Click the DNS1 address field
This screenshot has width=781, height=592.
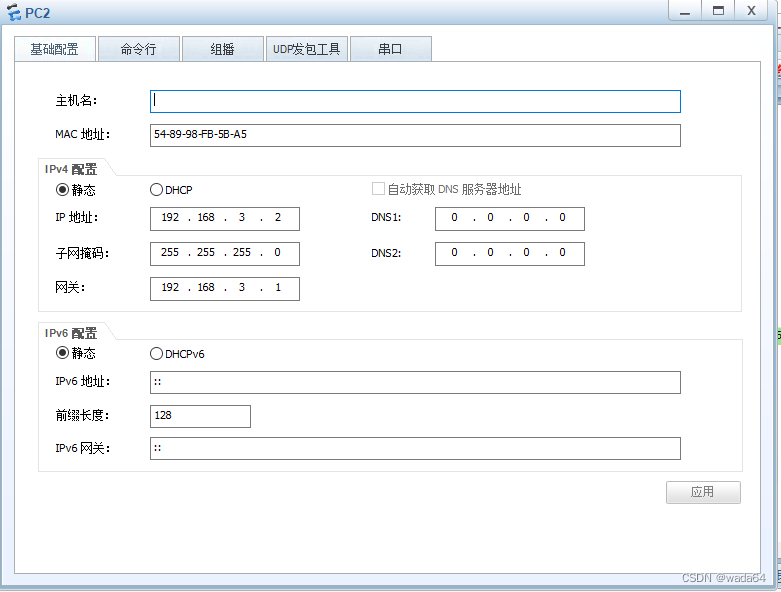[509, 219]
